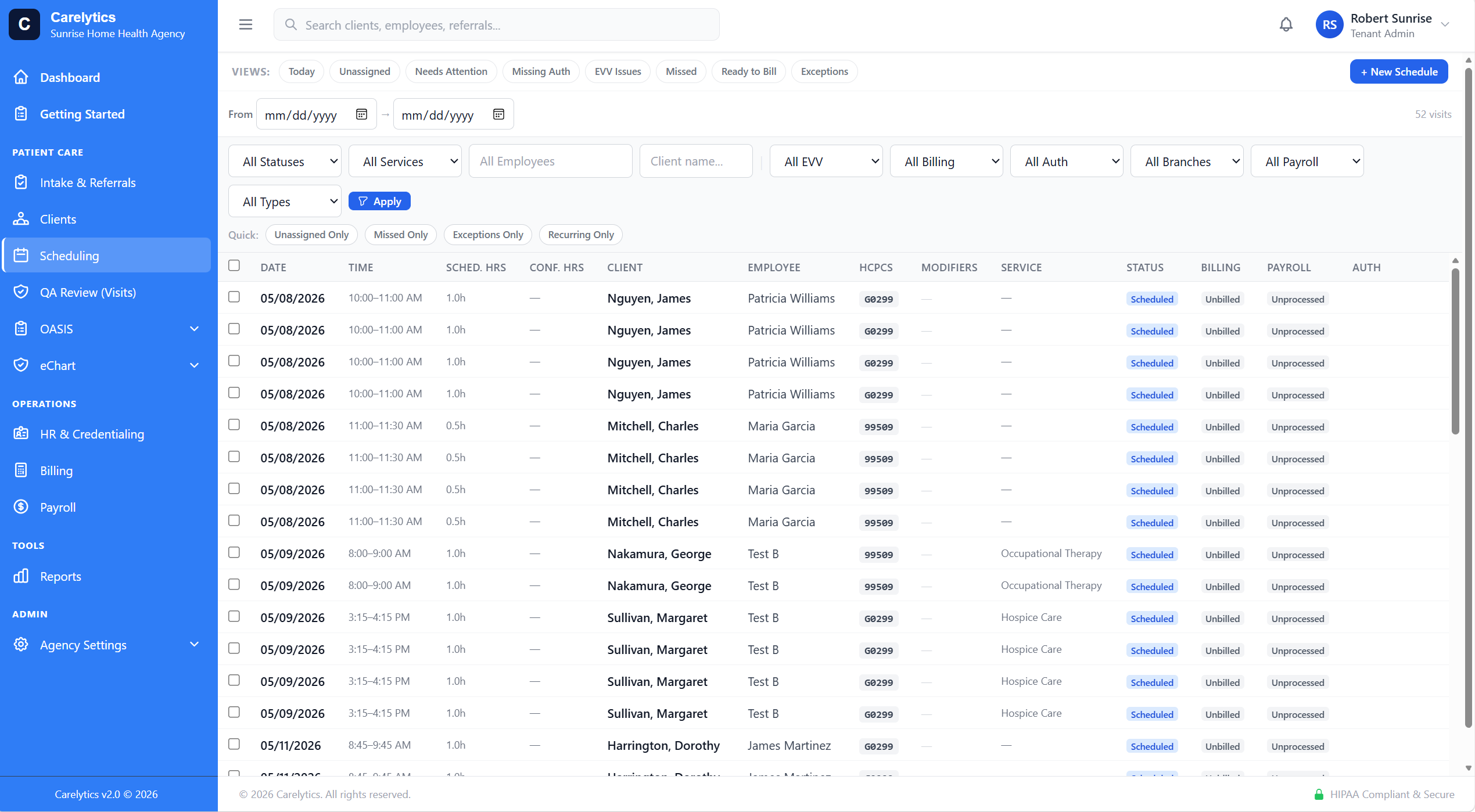This screenshot has width=1475, height=812.
Task: Check the last Sullivan, Margaret row checkbox
Action: point(234,712)
